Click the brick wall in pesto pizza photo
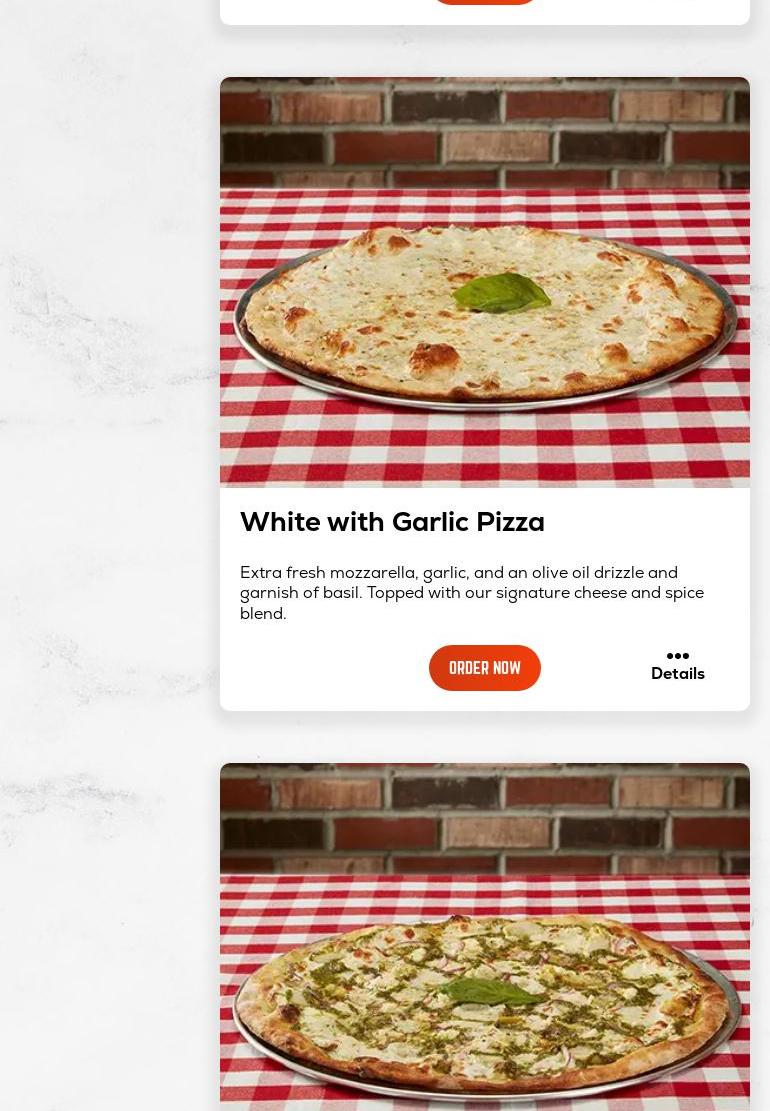770x1111 pixels. click(485, 818)
